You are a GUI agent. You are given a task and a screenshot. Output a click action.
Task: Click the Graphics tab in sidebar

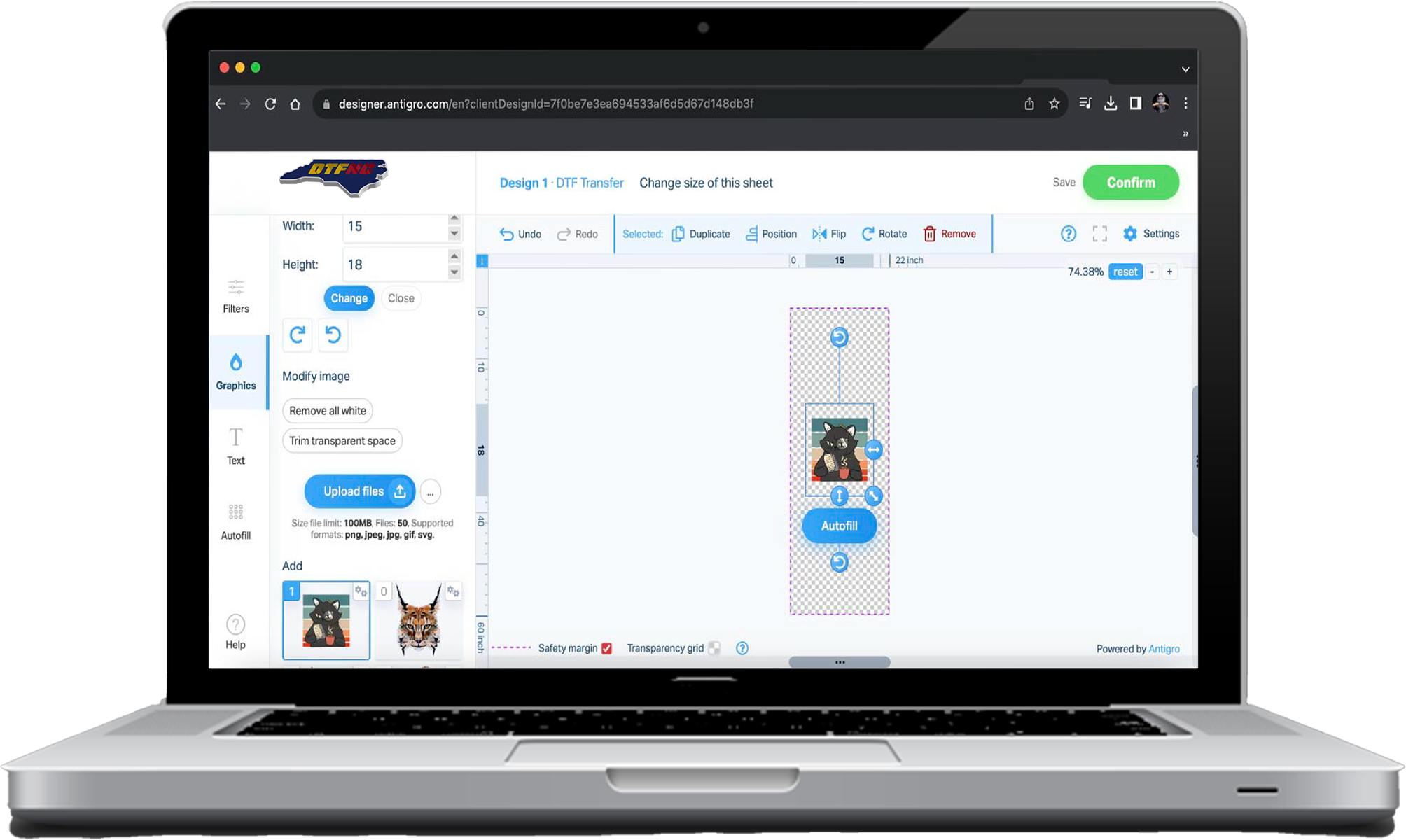(x=236, y=370)
